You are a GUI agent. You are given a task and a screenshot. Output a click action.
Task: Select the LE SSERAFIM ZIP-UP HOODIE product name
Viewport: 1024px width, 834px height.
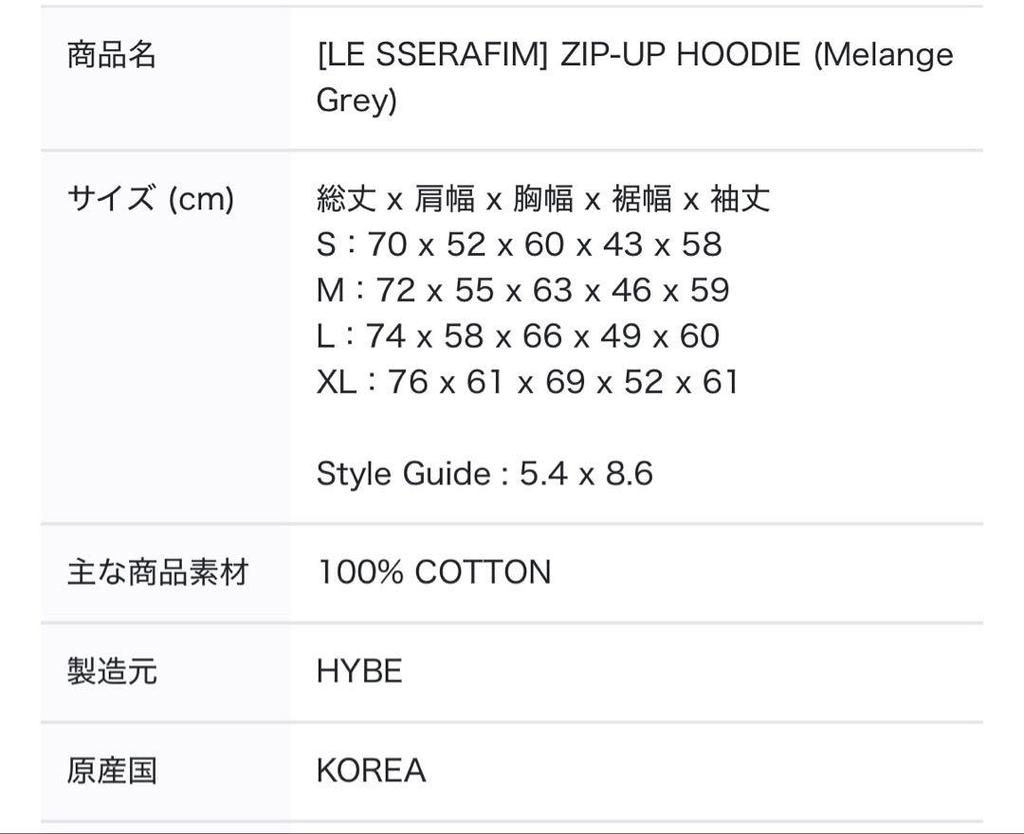(634, 77)
